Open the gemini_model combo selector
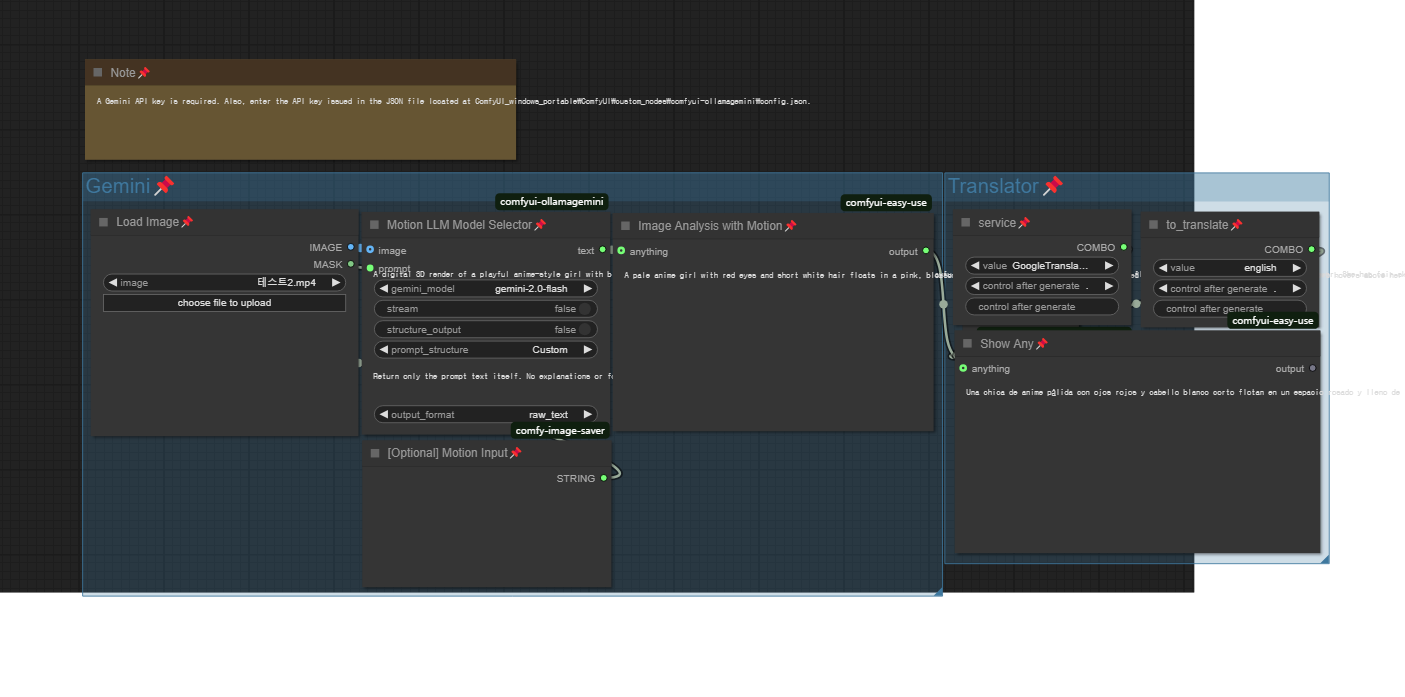The height and width of the screenshot is (697, 1405). click(x=486, y=288)
